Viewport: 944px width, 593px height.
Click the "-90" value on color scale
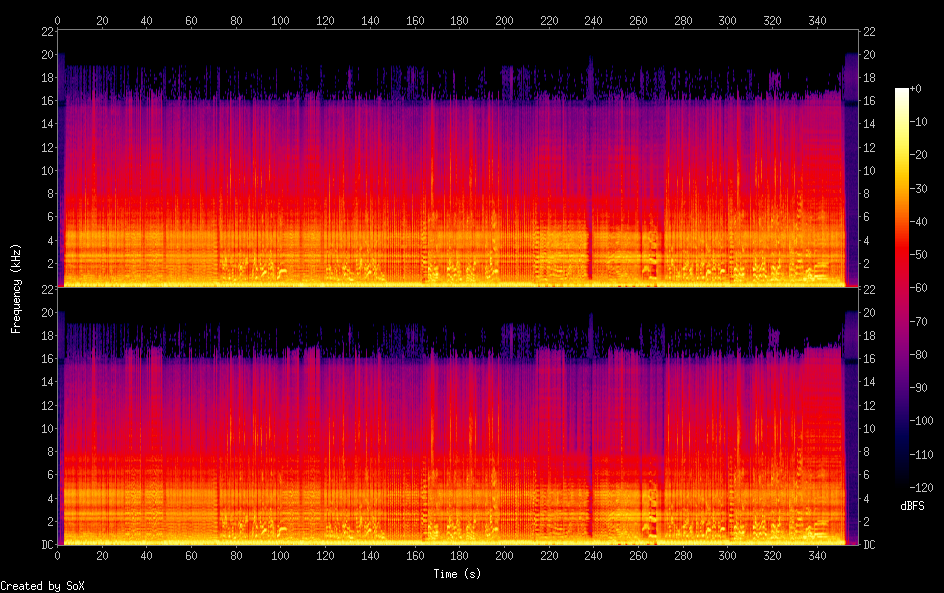(918, 388)
